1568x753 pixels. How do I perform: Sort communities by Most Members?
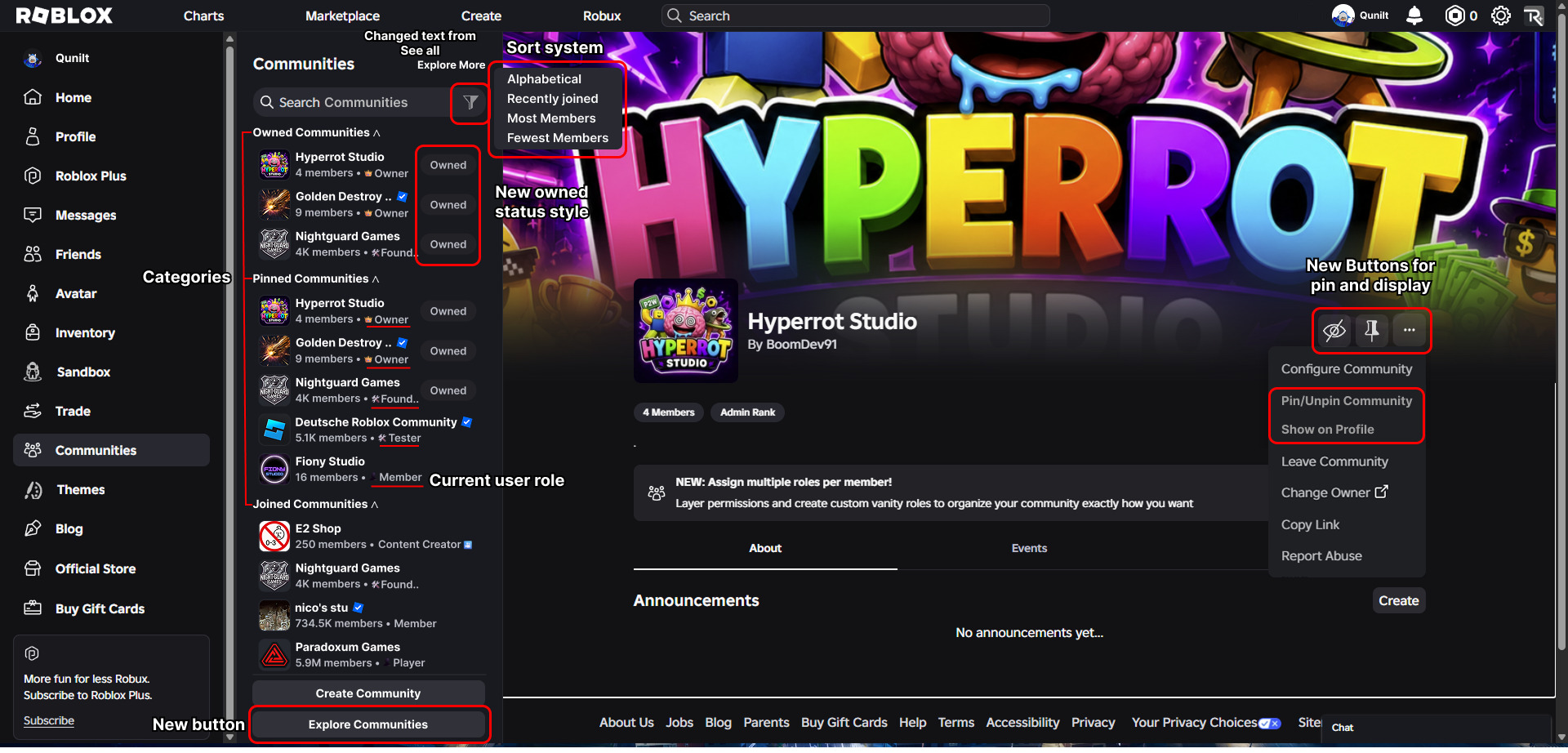tap(551, 118)
